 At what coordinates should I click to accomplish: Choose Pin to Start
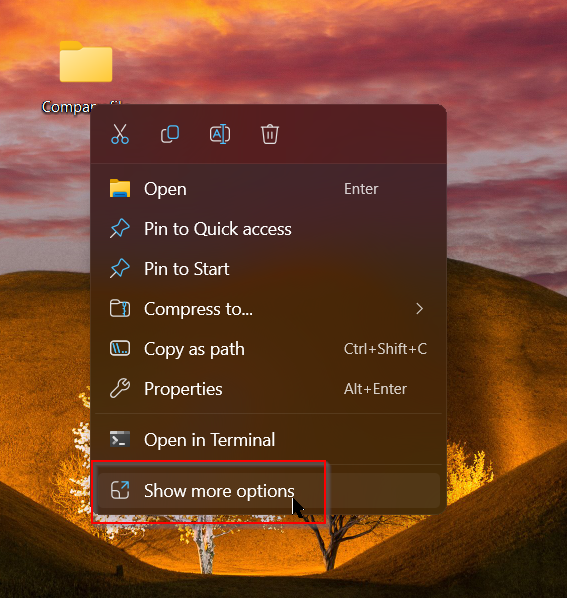coord(269,269)
